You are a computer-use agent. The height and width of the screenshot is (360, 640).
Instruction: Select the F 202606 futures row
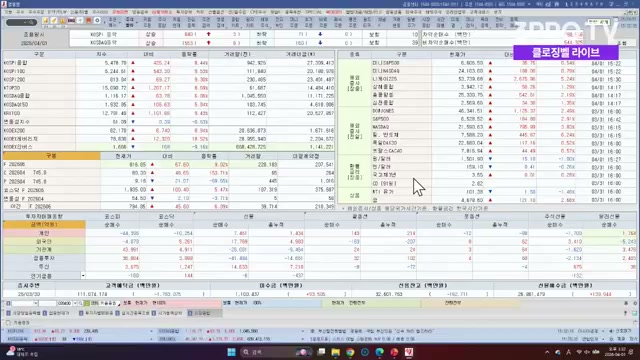[169, 164]
